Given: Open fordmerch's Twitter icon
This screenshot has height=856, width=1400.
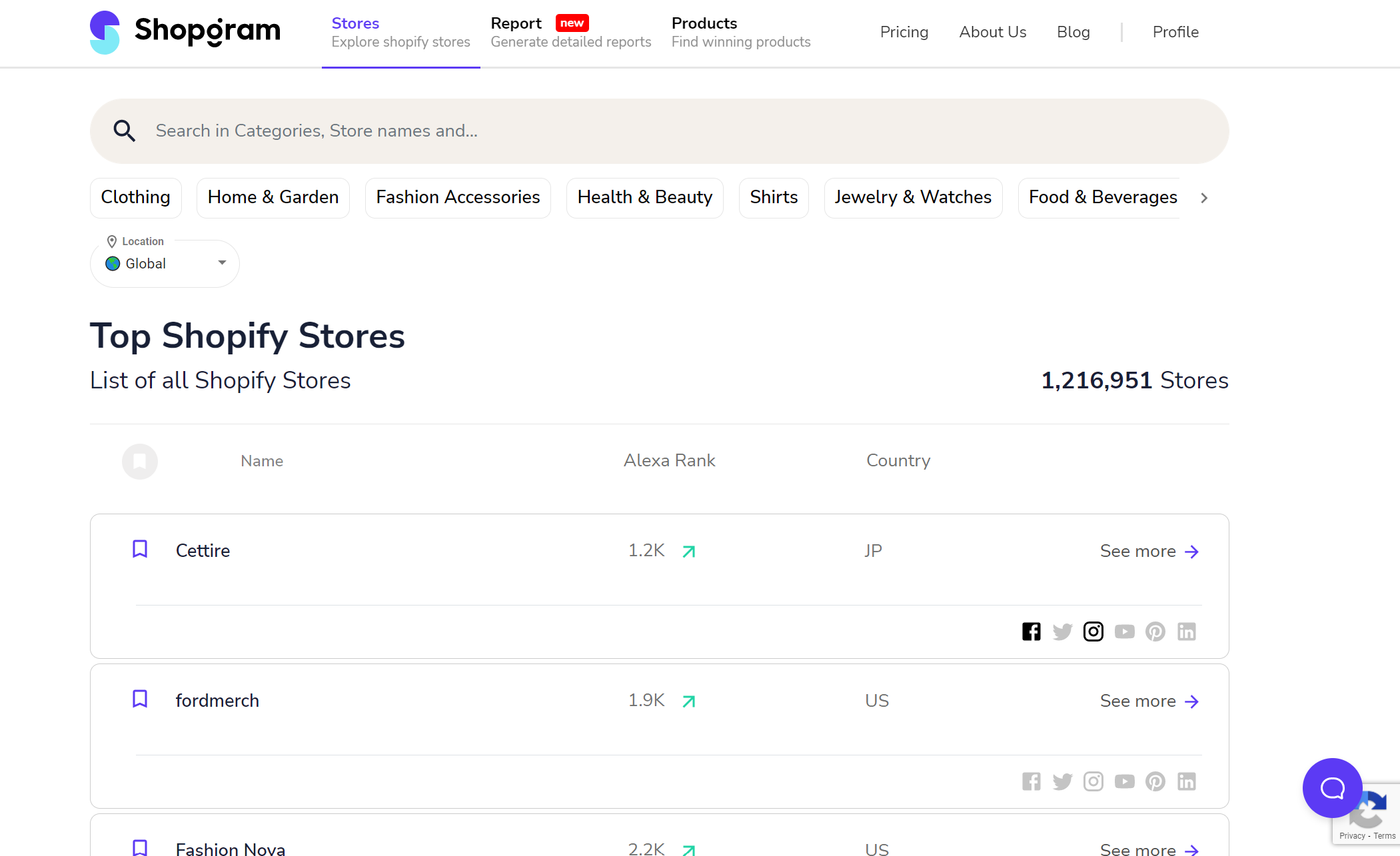Looking at the screenshot, I should tap(1062, 781).
